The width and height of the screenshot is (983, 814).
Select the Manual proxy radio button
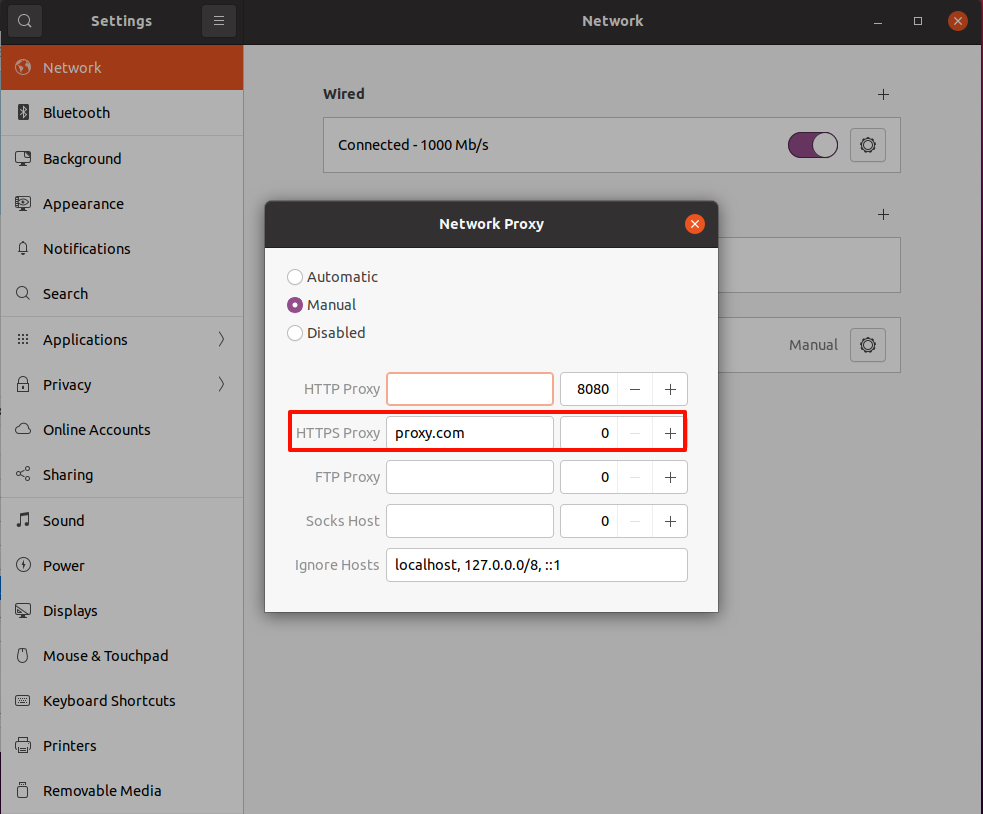[295, 305]
